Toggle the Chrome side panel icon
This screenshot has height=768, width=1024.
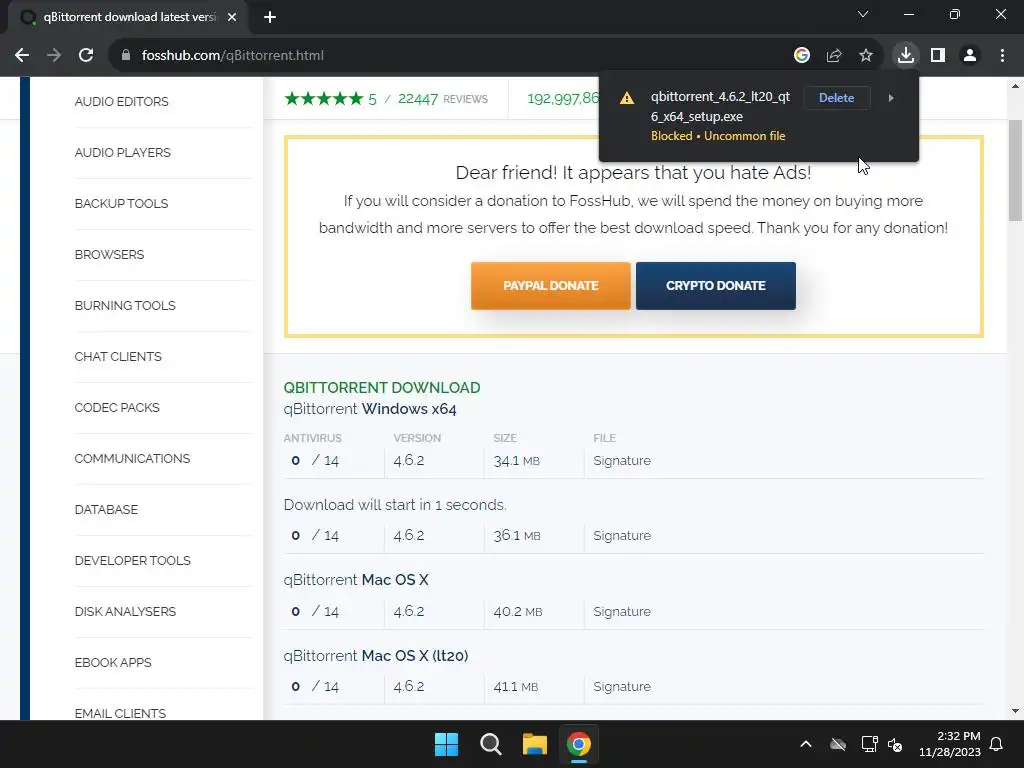tap(938, 56)
